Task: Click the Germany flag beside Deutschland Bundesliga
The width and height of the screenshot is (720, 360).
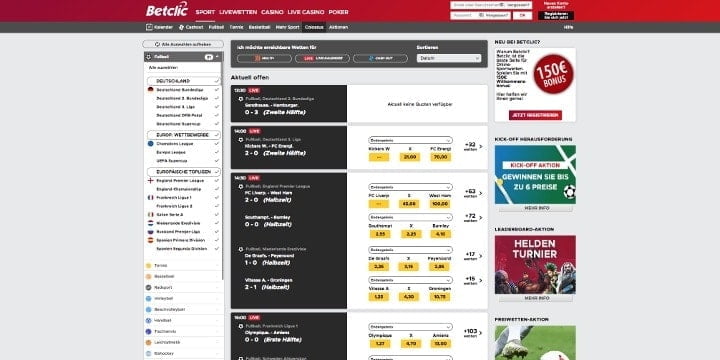Action: (x=150, y=90)
